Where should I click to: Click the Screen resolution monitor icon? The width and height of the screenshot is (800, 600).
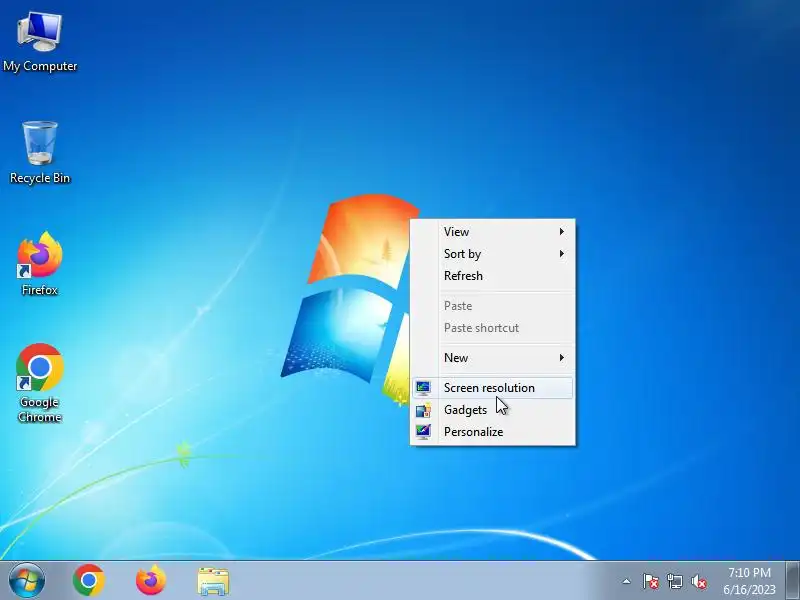pos(423,388)
